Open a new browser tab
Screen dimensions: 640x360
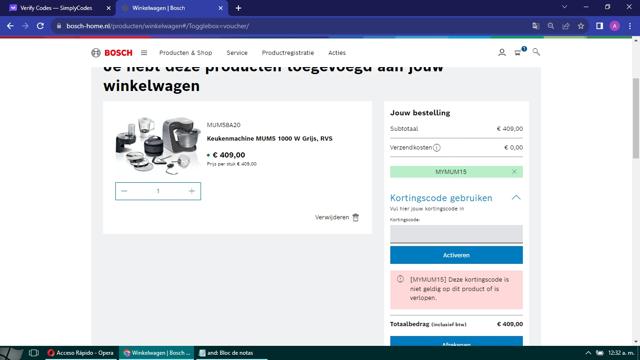point(238,8)
